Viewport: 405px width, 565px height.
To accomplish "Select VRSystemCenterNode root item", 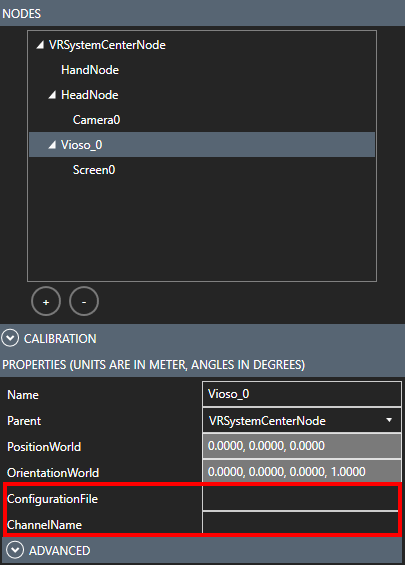I will [107, 45].
